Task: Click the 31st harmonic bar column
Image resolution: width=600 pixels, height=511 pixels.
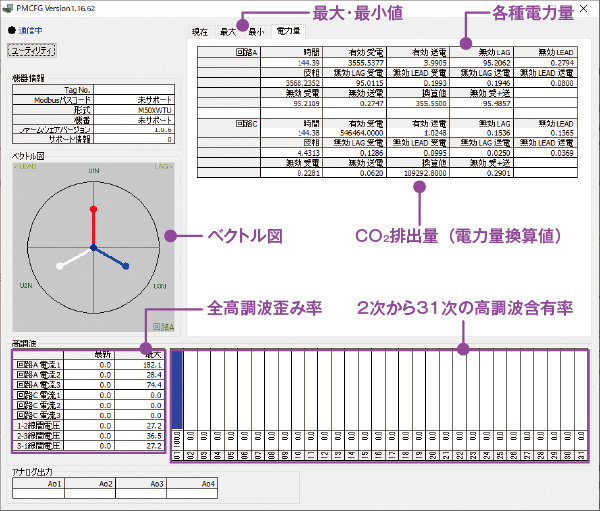Action: [581, 400]
